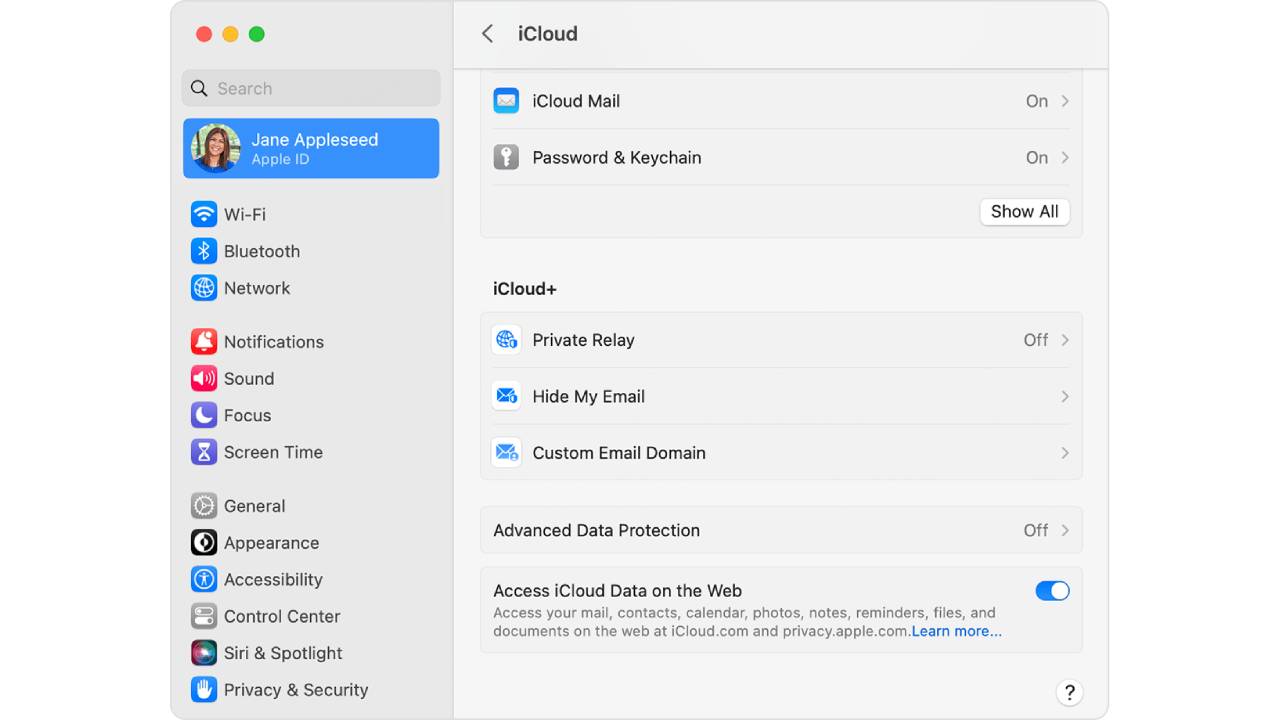Open help with the question mark button
Image resolution: width=1280 pixels, height=720 pixels.
1069,692
